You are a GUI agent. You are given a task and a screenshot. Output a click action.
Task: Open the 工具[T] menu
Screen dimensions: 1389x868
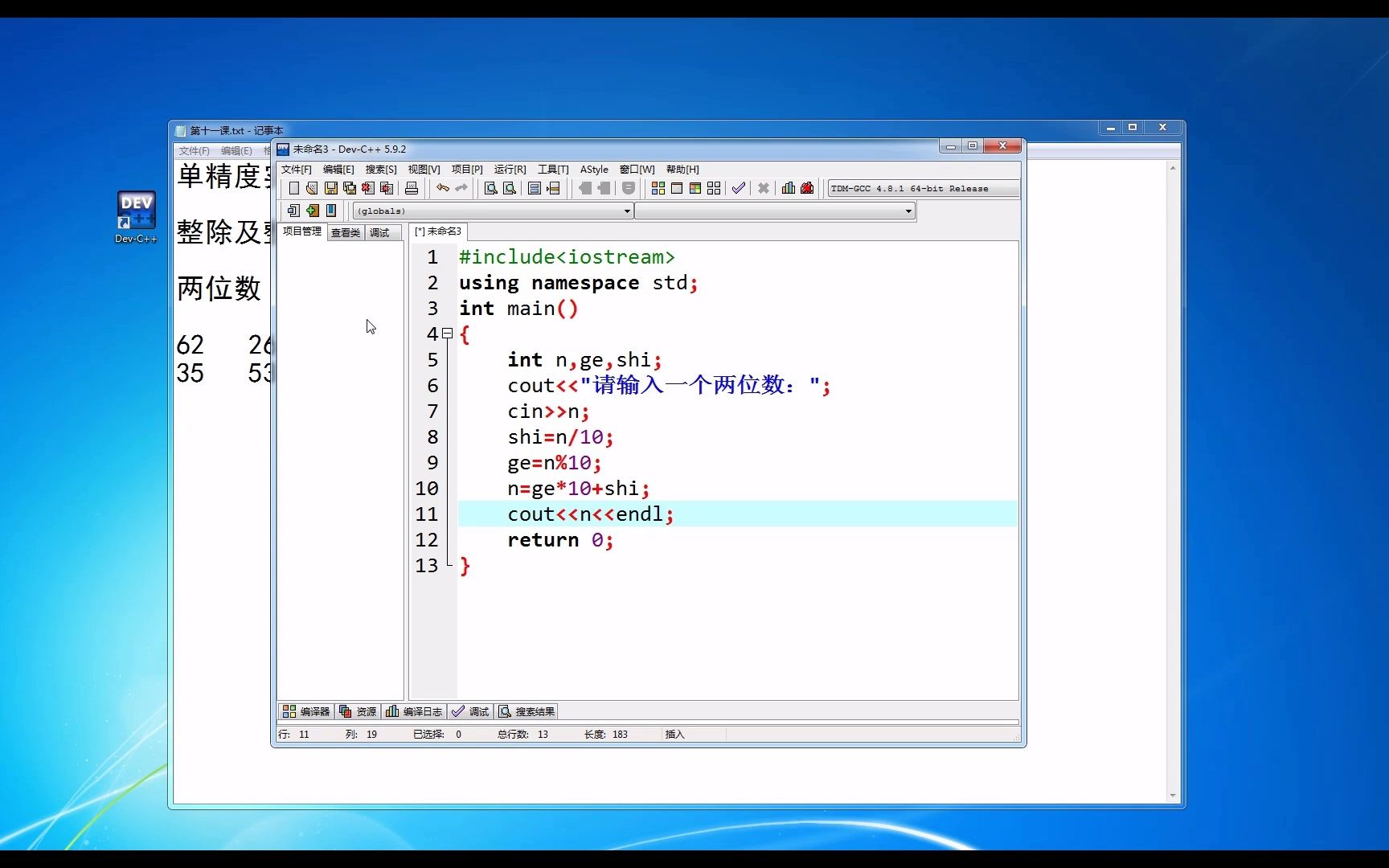(x=553, y=170)
